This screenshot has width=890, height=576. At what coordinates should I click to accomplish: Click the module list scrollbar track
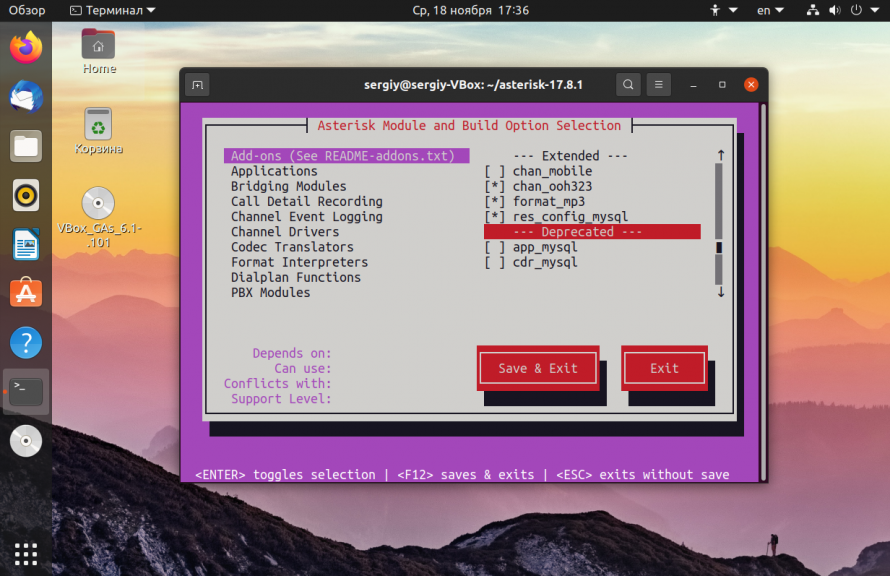719,224
